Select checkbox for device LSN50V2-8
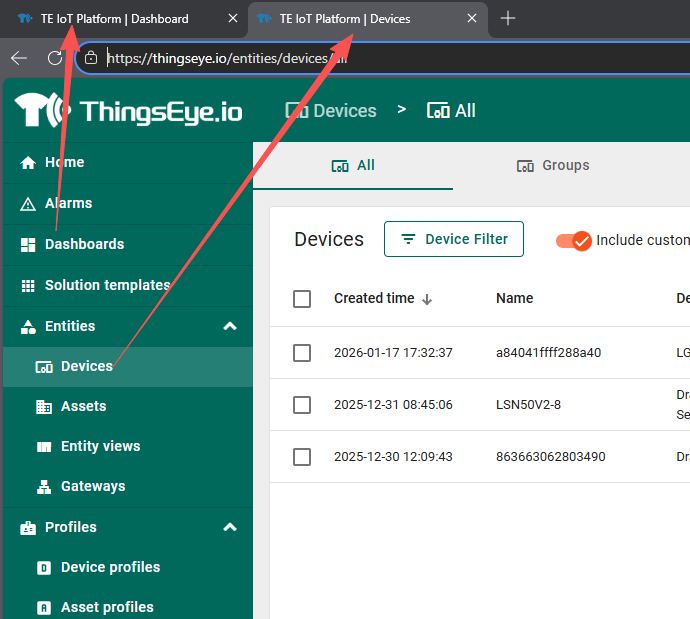The image size is (690, 619). pyautogui.click(x=302, y=405)
